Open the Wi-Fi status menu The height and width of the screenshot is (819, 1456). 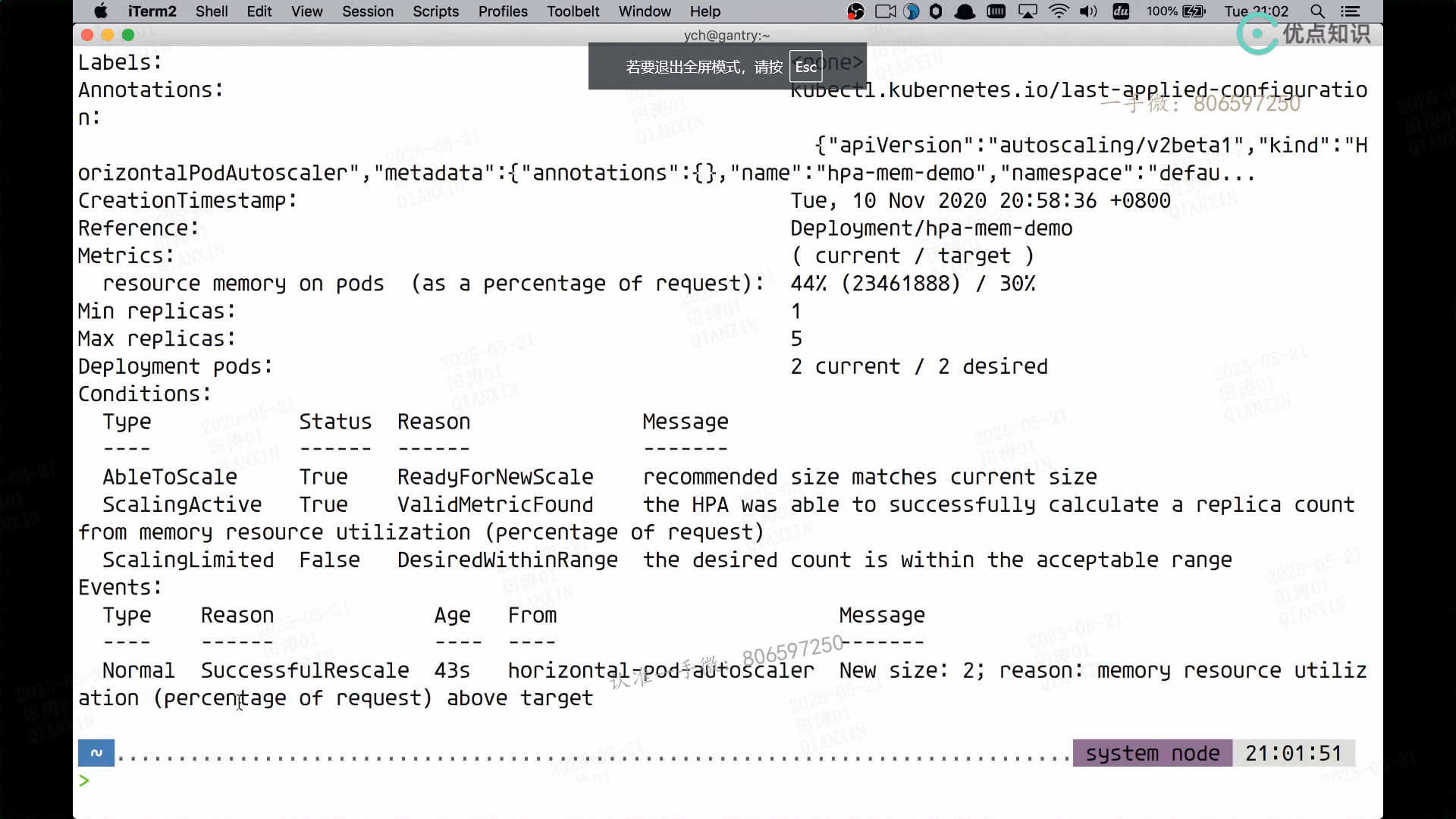point(1059,11)
